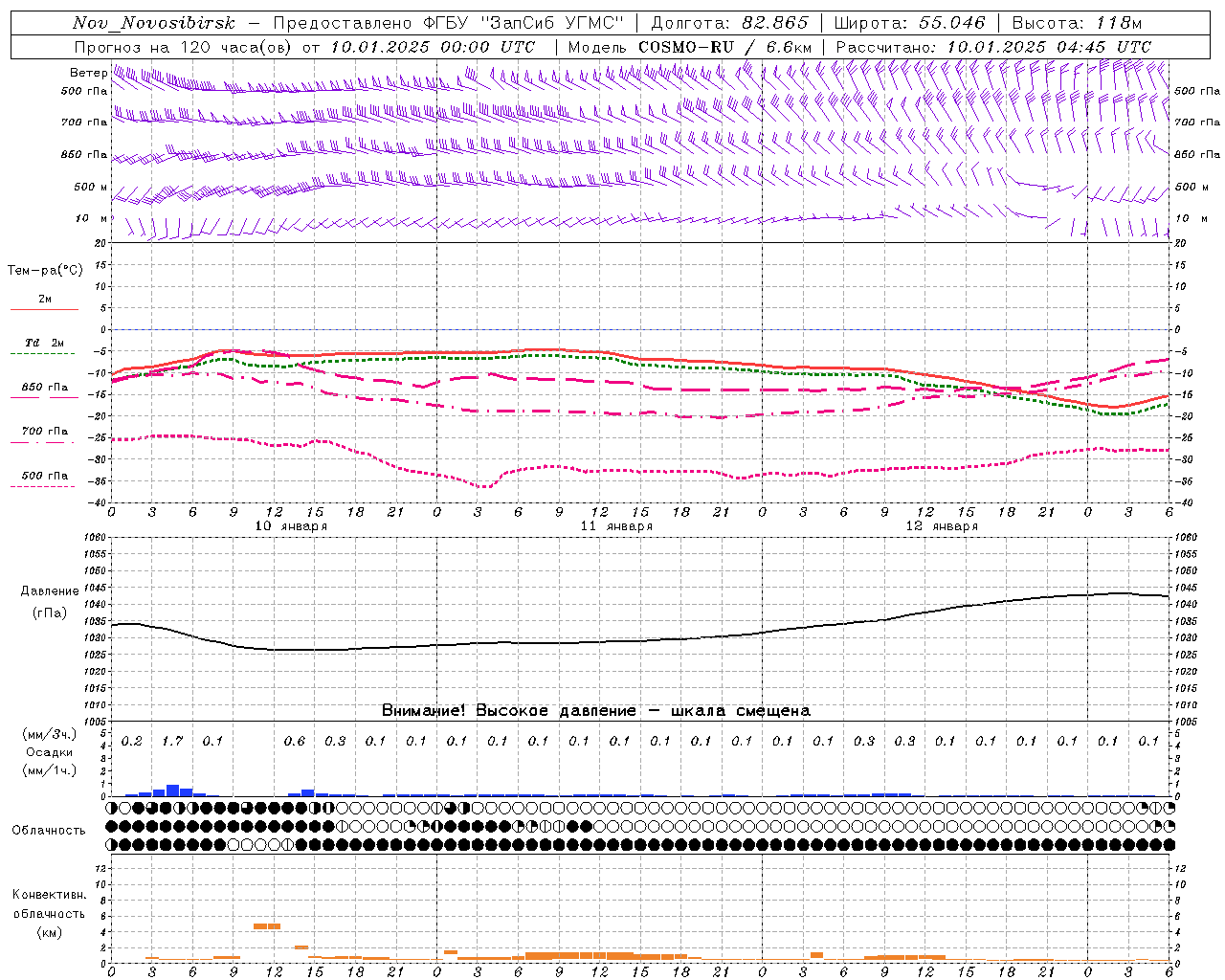Click the Облачность cloudiness row label
Viewport: 1225px width, 980px height.
click(x=49, y=831)
